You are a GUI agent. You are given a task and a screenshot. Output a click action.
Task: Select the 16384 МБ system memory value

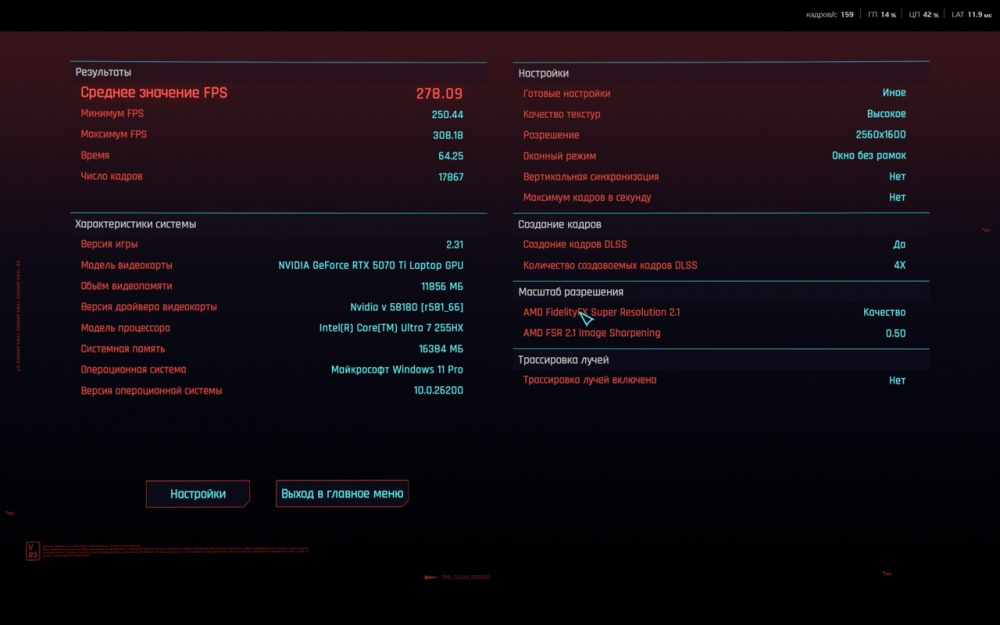(x=441, y=349)
